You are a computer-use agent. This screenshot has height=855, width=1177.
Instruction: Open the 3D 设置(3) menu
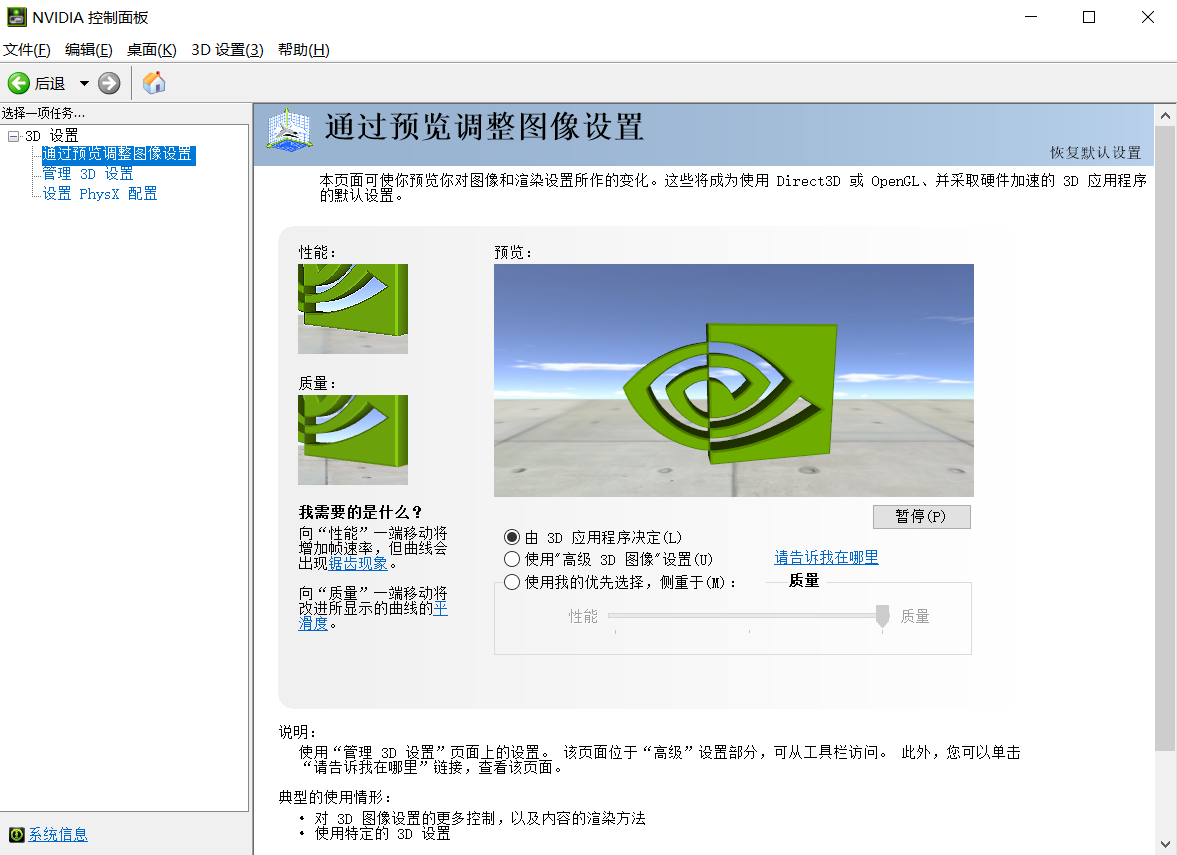227,50
